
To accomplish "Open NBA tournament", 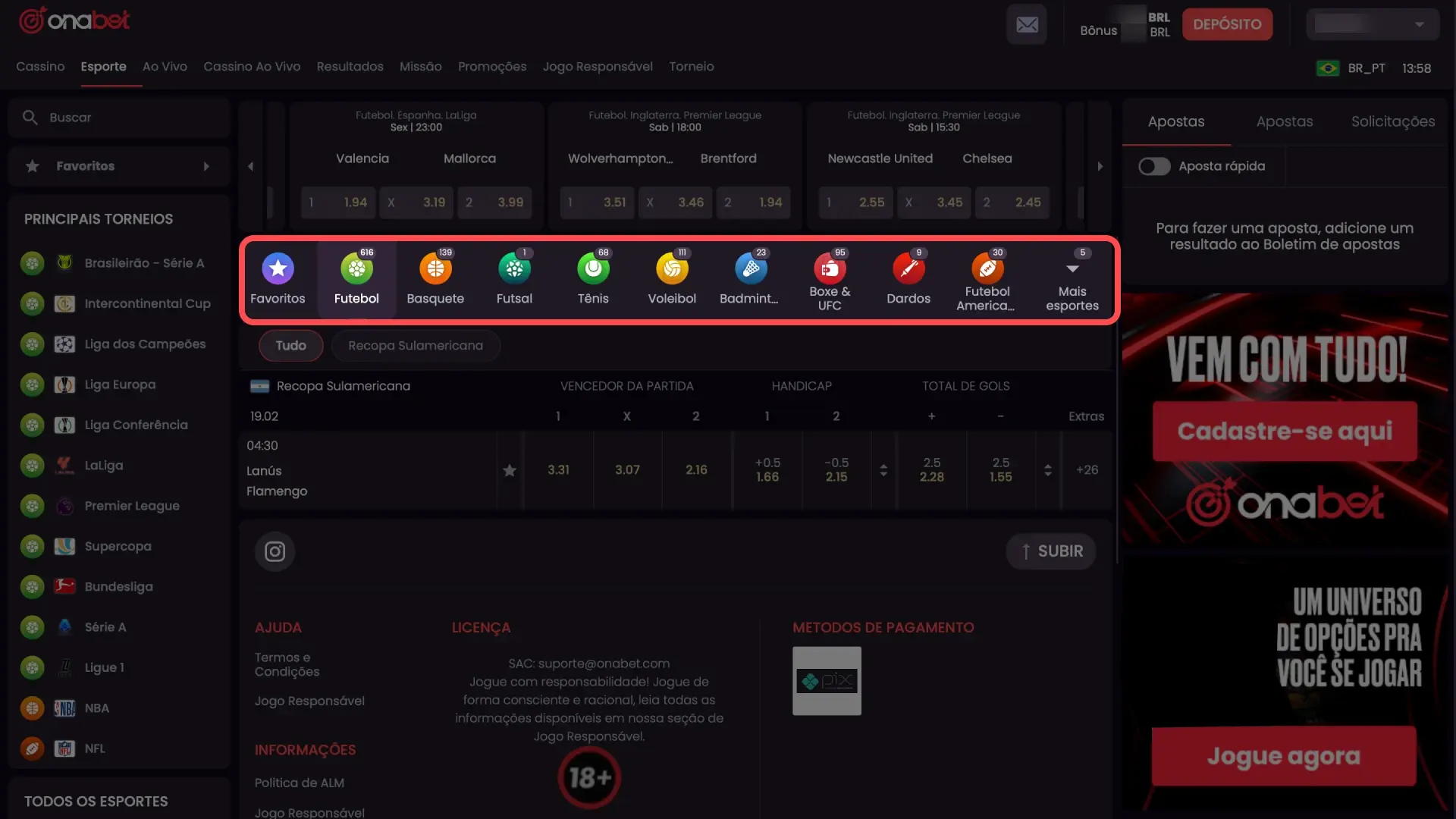I will point(120,708).
